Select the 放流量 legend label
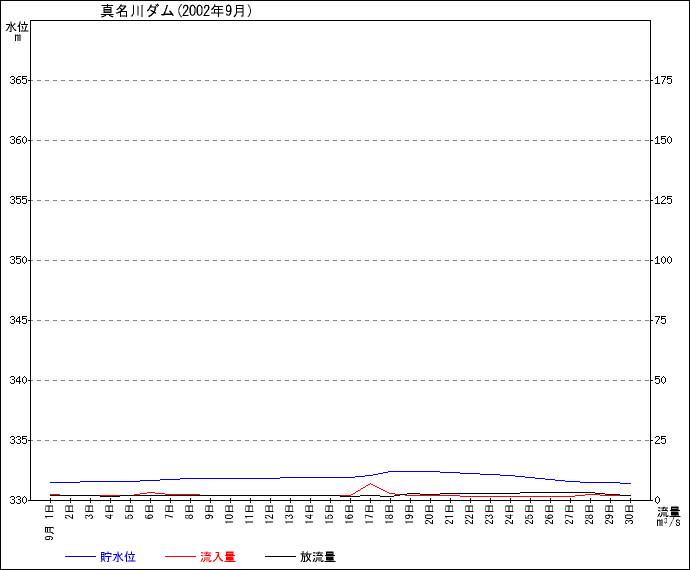 [317, 556]
